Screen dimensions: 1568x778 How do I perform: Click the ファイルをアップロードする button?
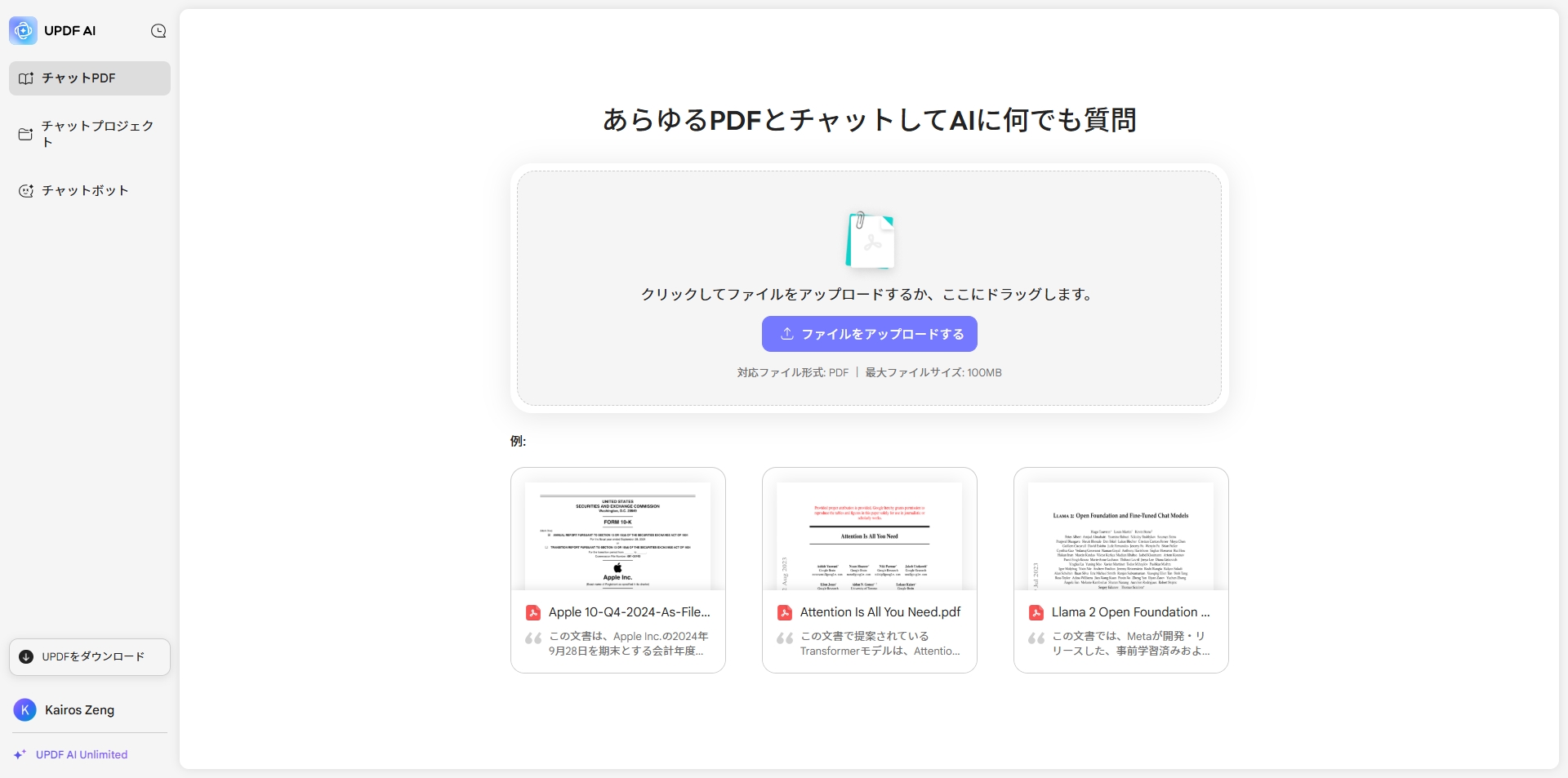[870, 334]
